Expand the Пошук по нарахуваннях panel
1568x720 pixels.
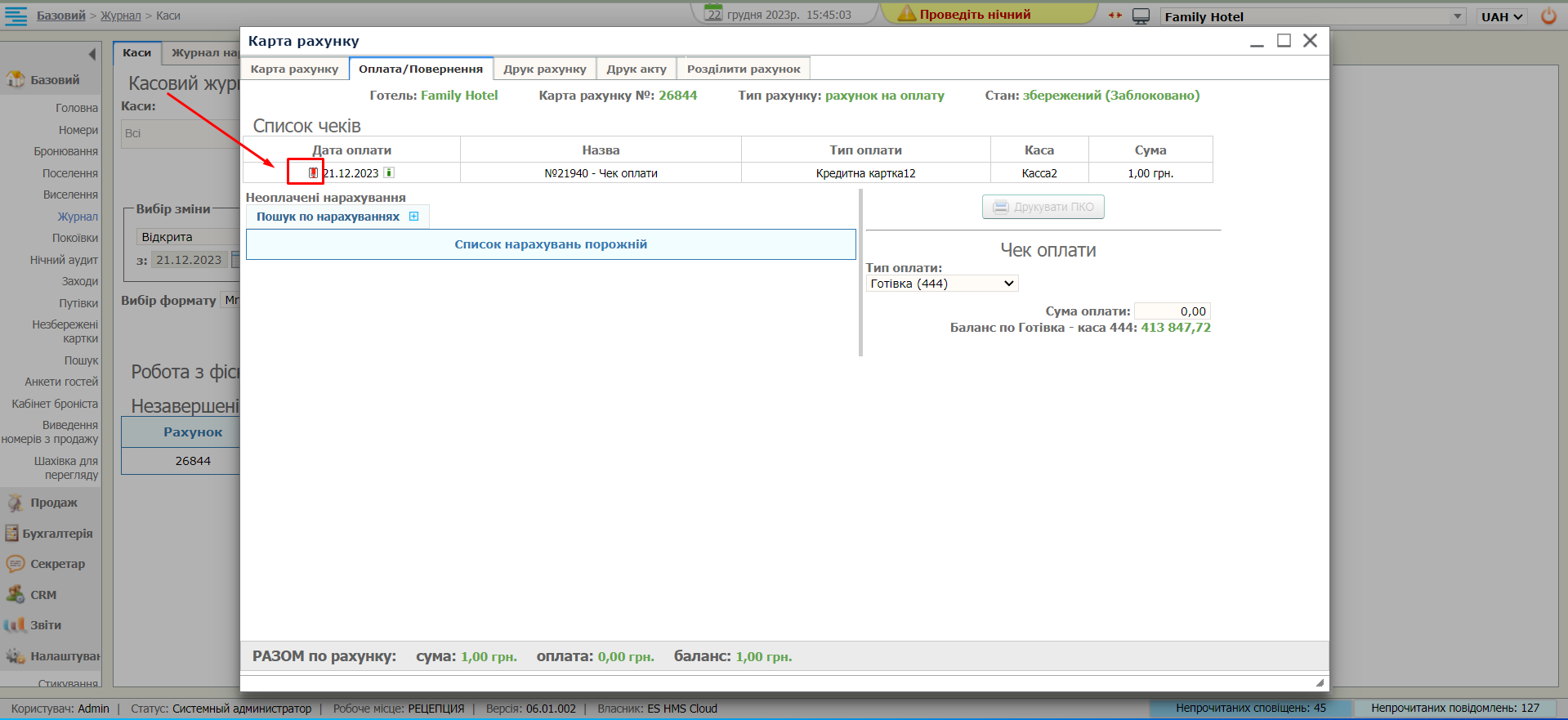413,217
